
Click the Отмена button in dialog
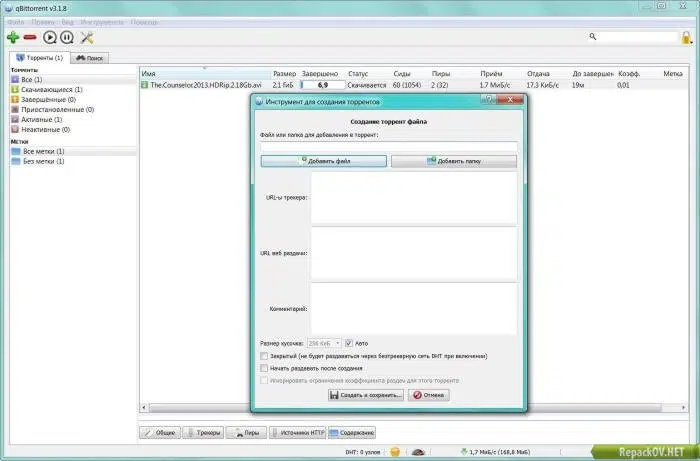coord(429,395)
